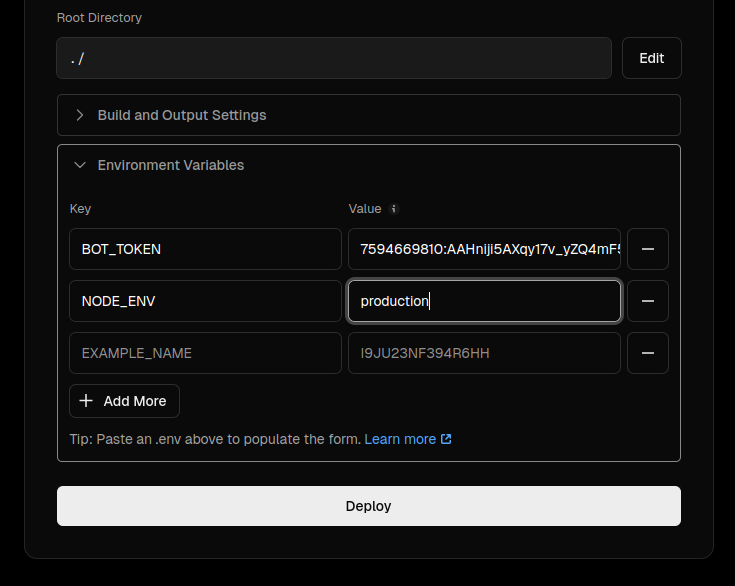Screen dimensions: 735x586
Task: Click the Edit button for Root Directory
Action: [x=652, y=58]
